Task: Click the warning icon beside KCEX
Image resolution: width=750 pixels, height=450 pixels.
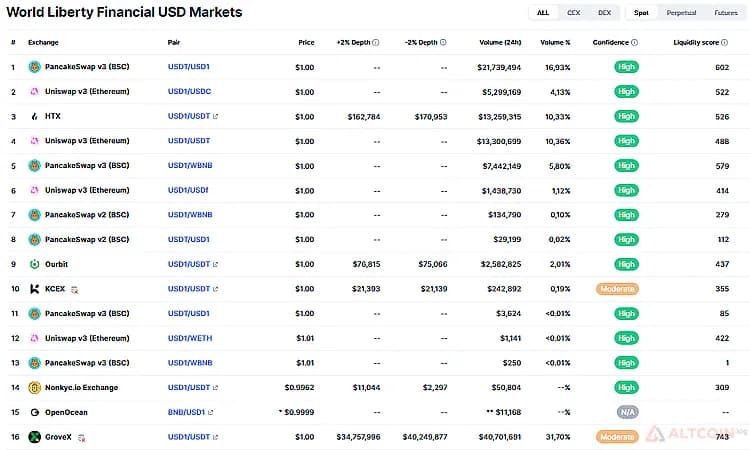Action: [x=75, y=290]
